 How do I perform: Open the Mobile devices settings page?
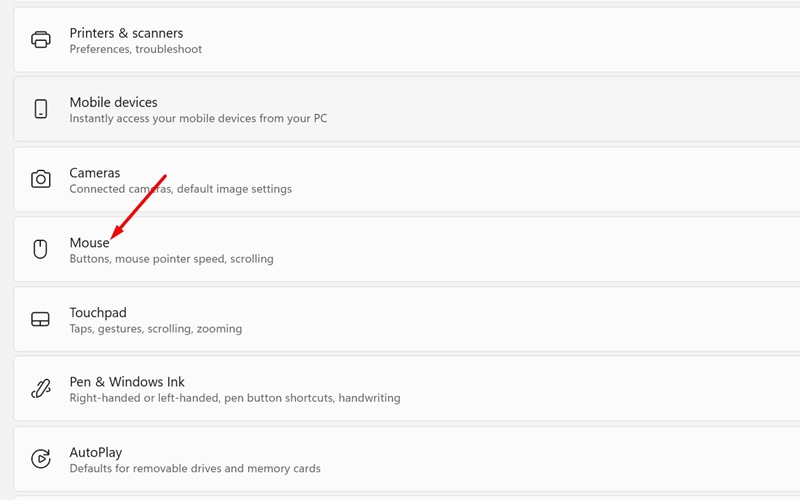click(x=113, y=102)
